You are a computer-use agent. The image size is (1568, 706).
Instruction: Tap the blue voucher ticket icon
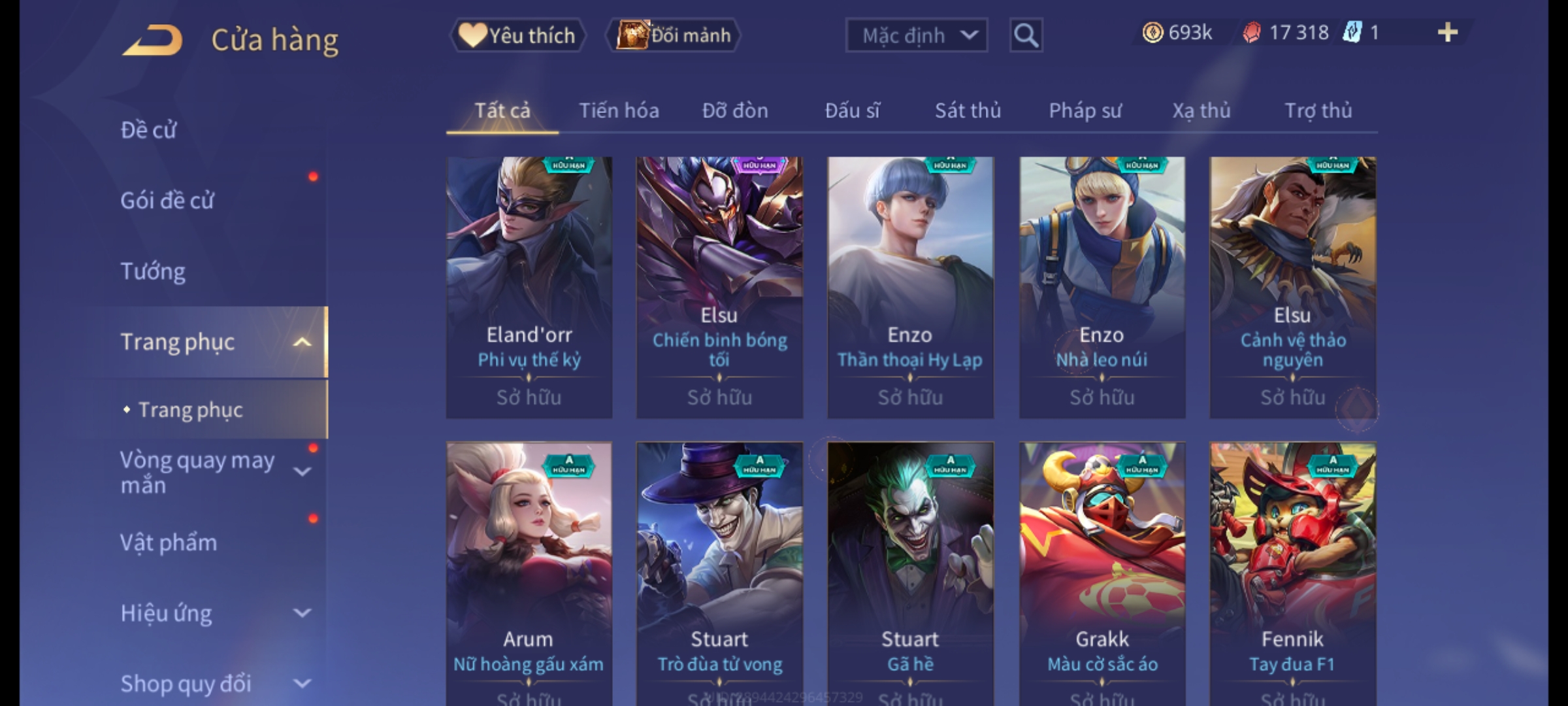coord(1352,33)
